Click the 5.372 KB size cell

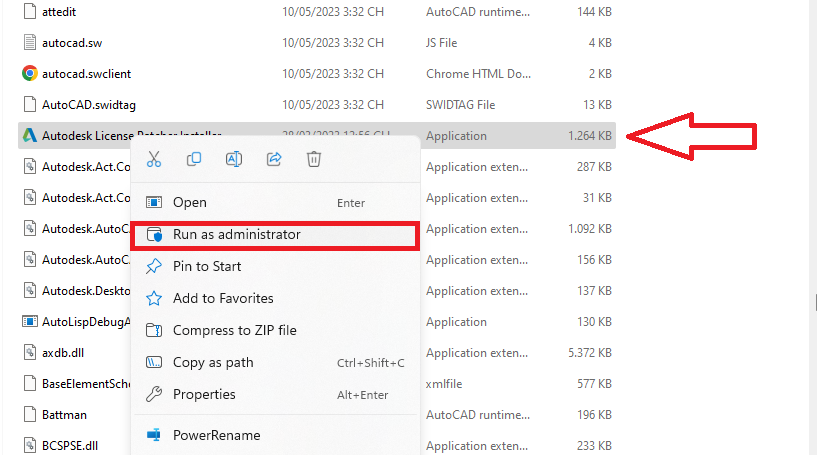590,353
